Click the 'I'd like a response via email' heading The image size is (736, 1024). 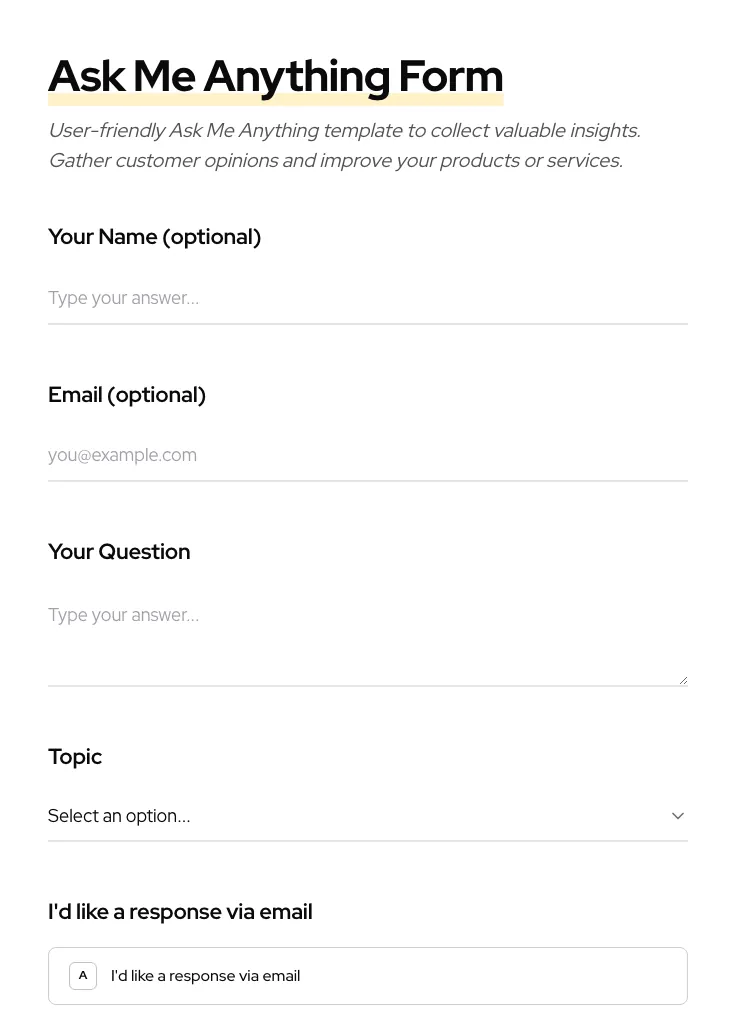(180, 911)
